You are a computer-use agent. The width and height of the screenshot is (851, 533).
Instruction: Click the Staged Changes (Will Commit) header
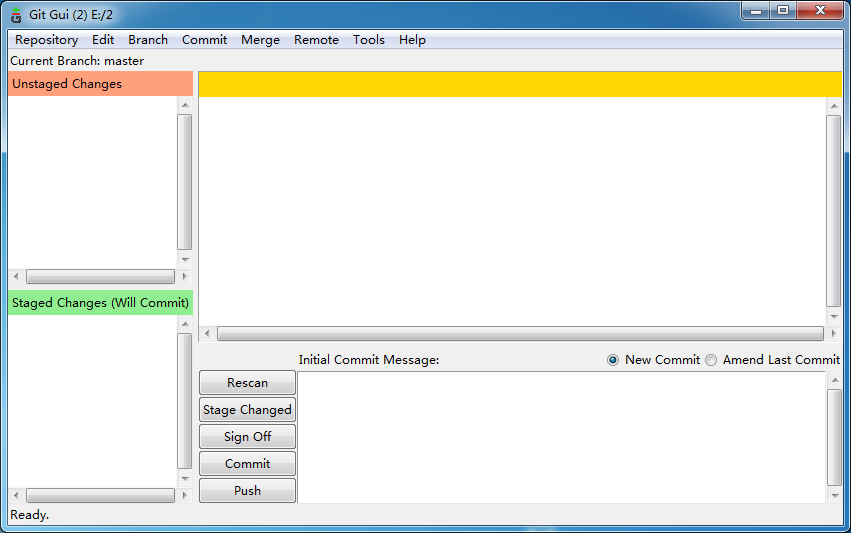[x=100, y=303]
